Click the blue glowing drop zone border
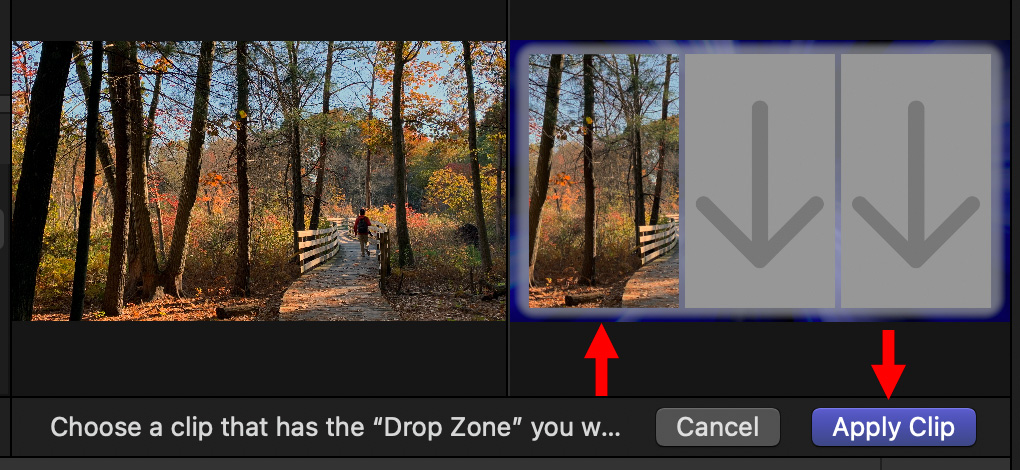 [x=758, y=47]
